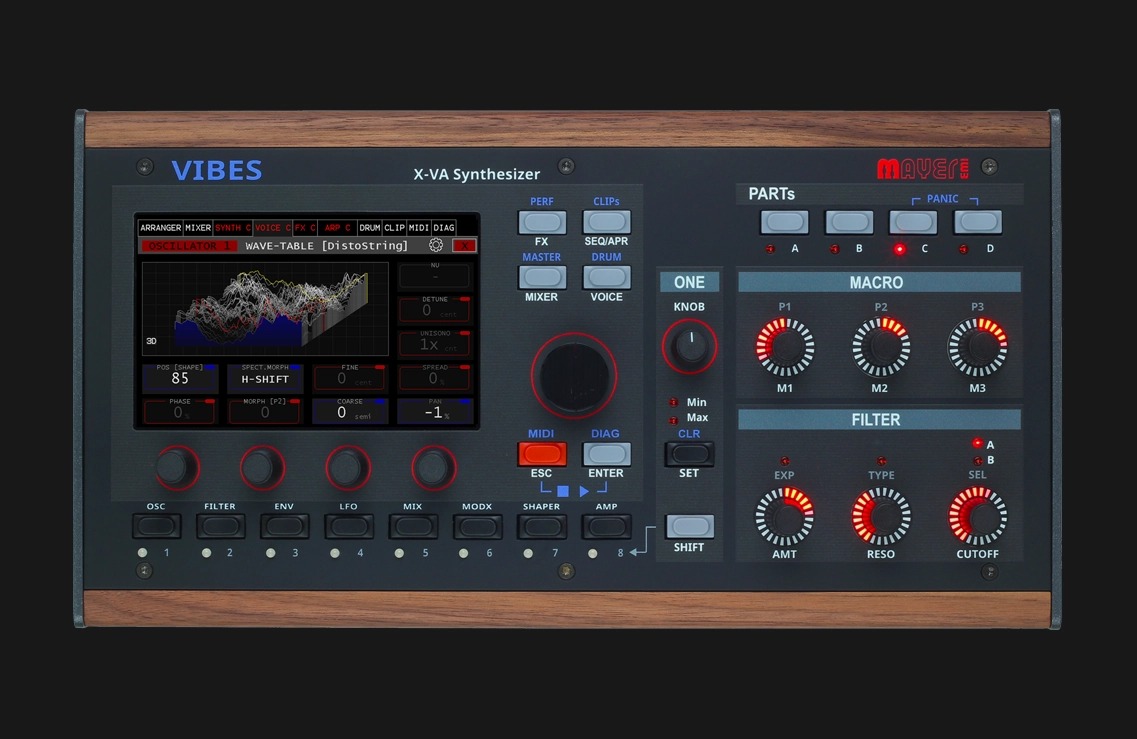Click the fourth encoder below the screen
Image resolution: width=1137 pixels, height=739 pixels.
coord(434,468)
